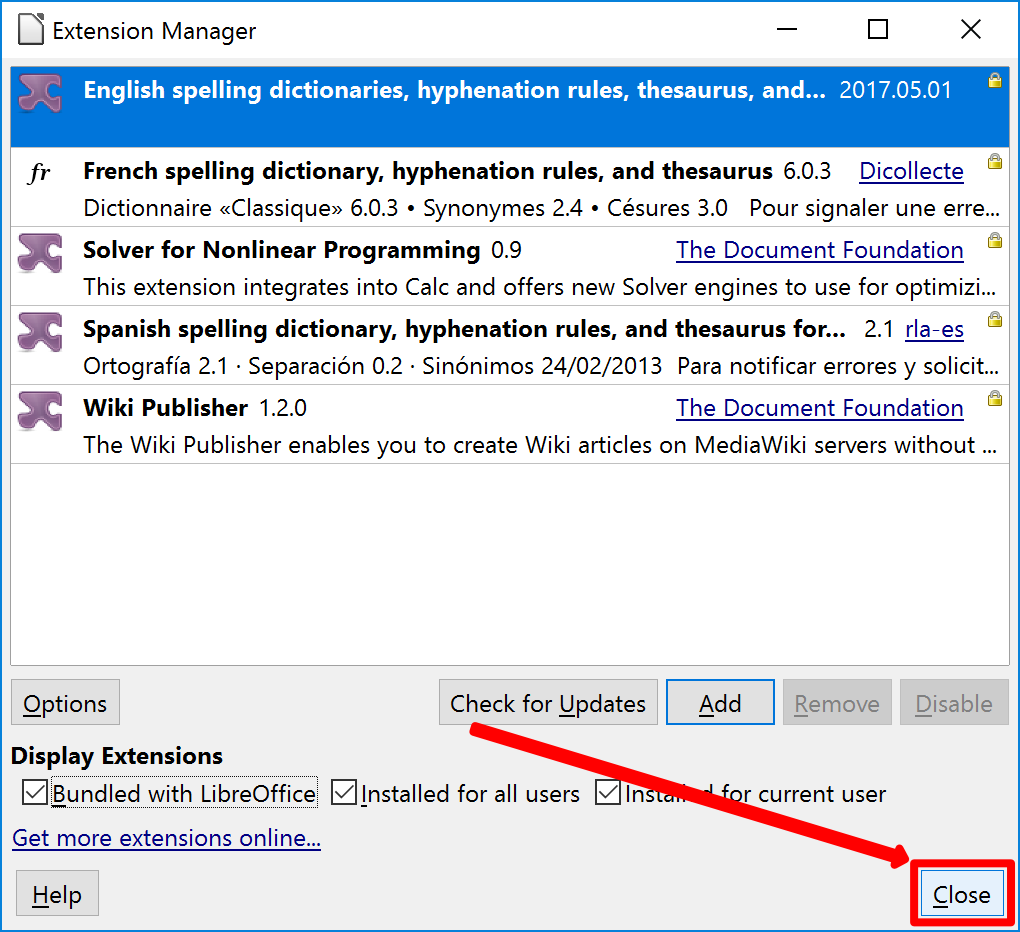Toggle Bundled with LibreOffice checkbox
Screen dimensions: 1020x932
34,793
